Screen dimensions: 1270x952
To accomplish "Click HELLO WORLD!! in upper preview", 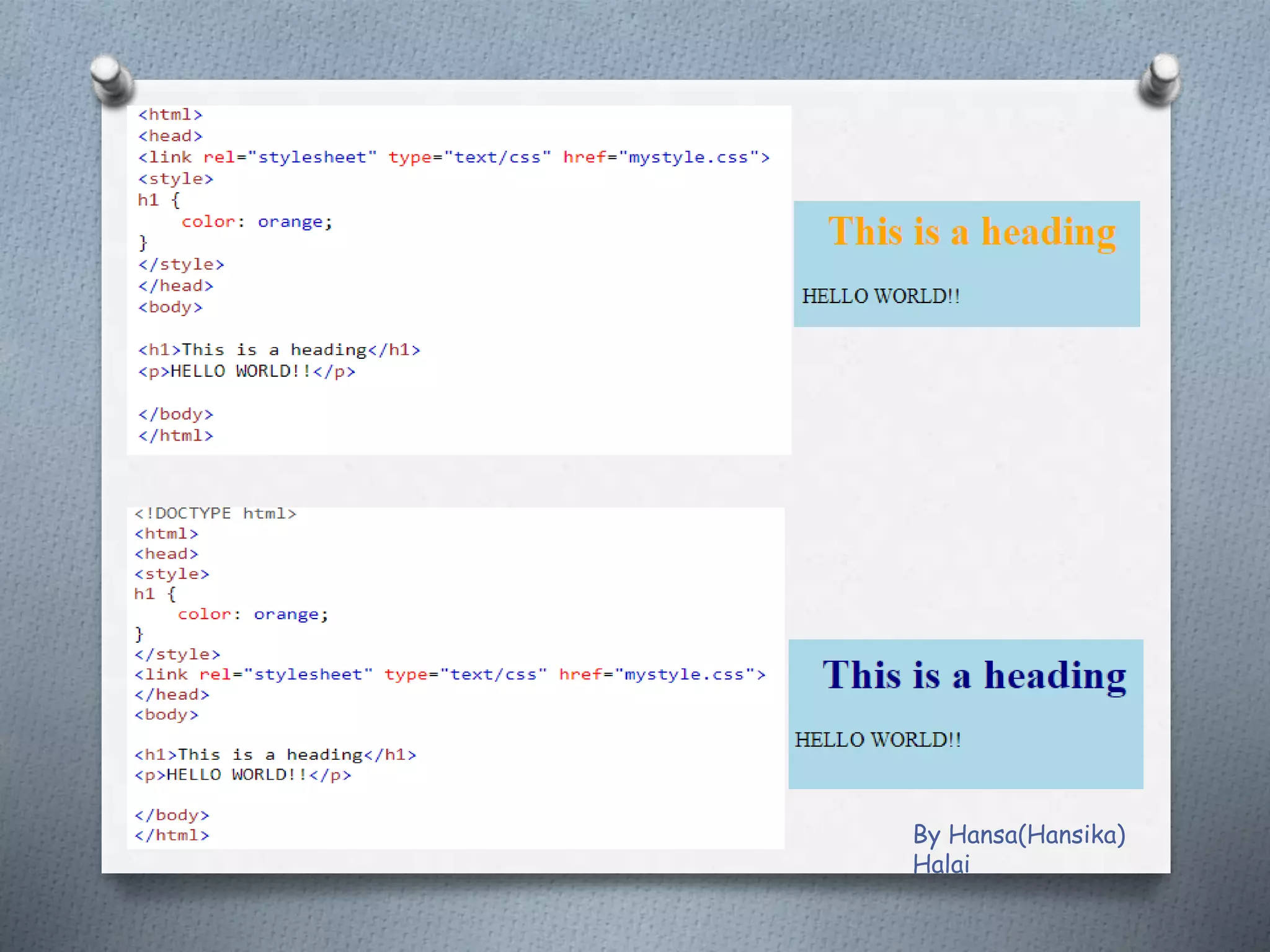I will coord(881,296).
